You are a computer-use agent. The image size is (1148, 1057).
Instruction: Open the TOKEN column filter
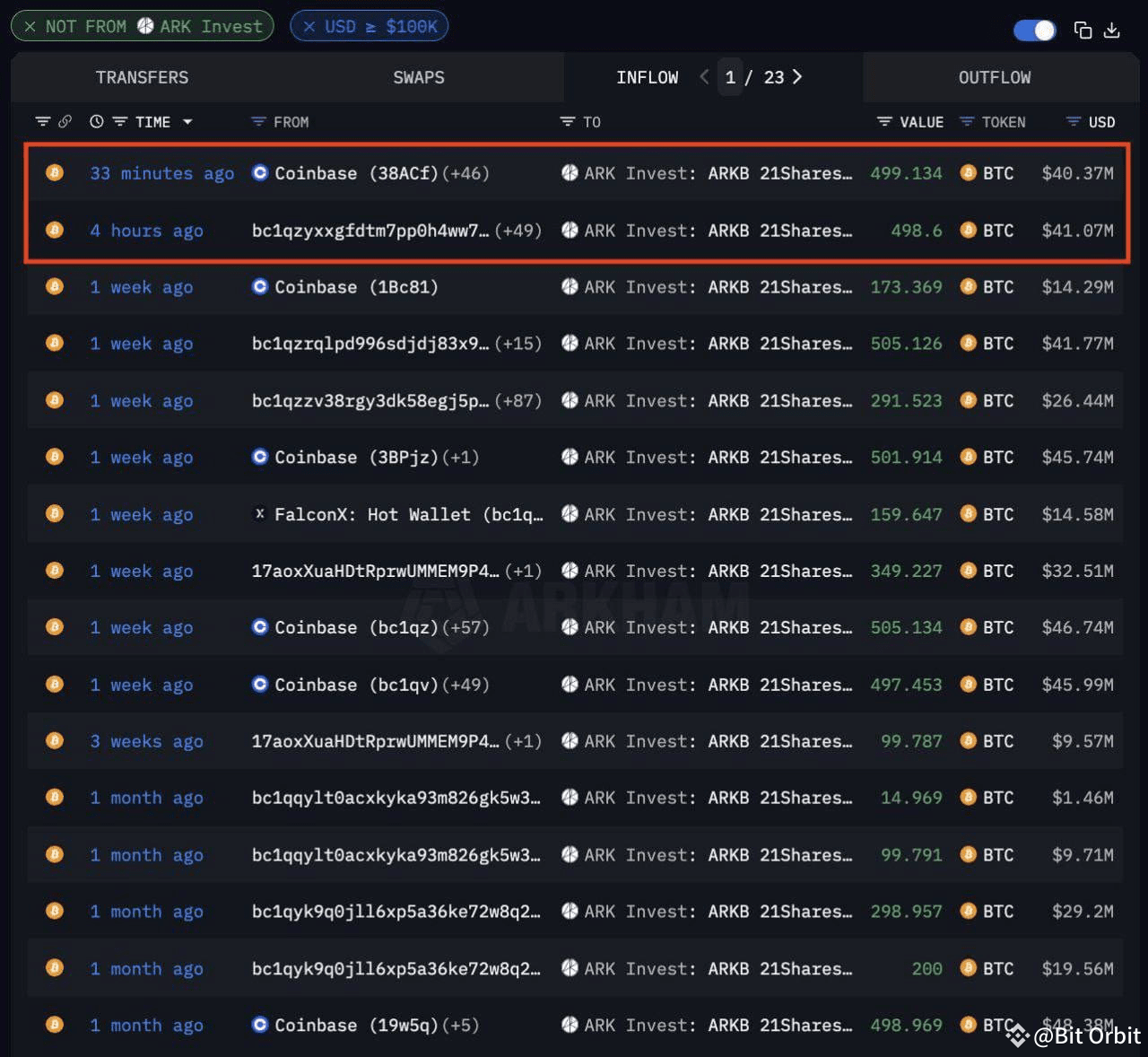967,121
